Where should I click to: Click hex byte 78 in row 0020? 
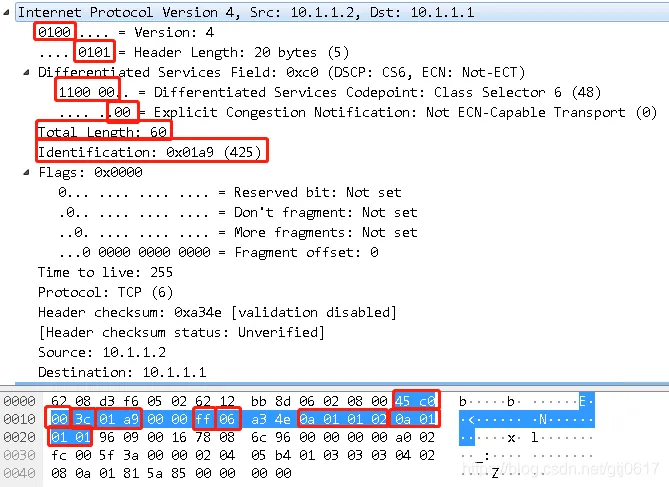click(x=203, y=437)
